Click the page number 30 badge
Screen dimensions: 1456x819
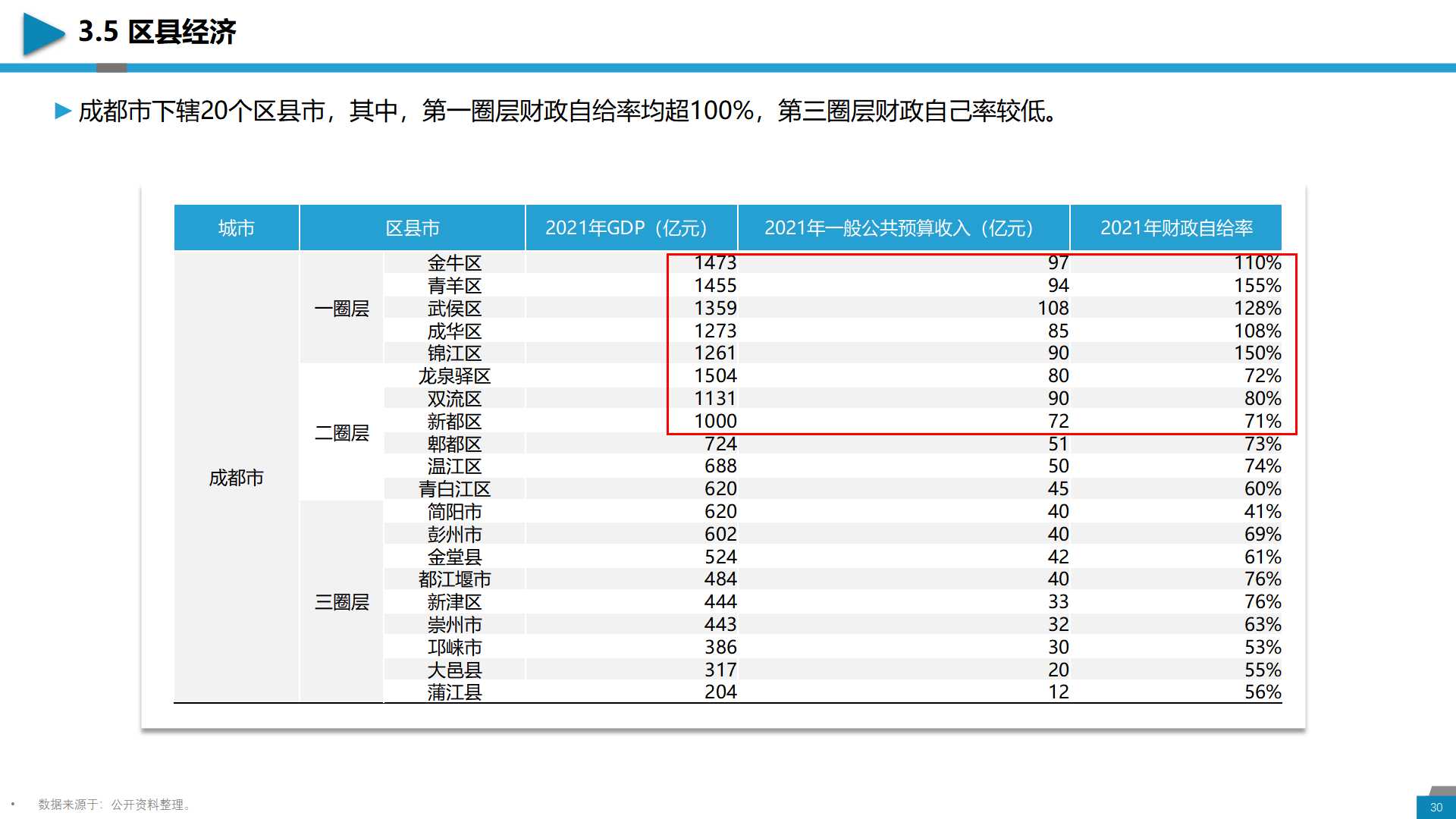(1436, 807)
